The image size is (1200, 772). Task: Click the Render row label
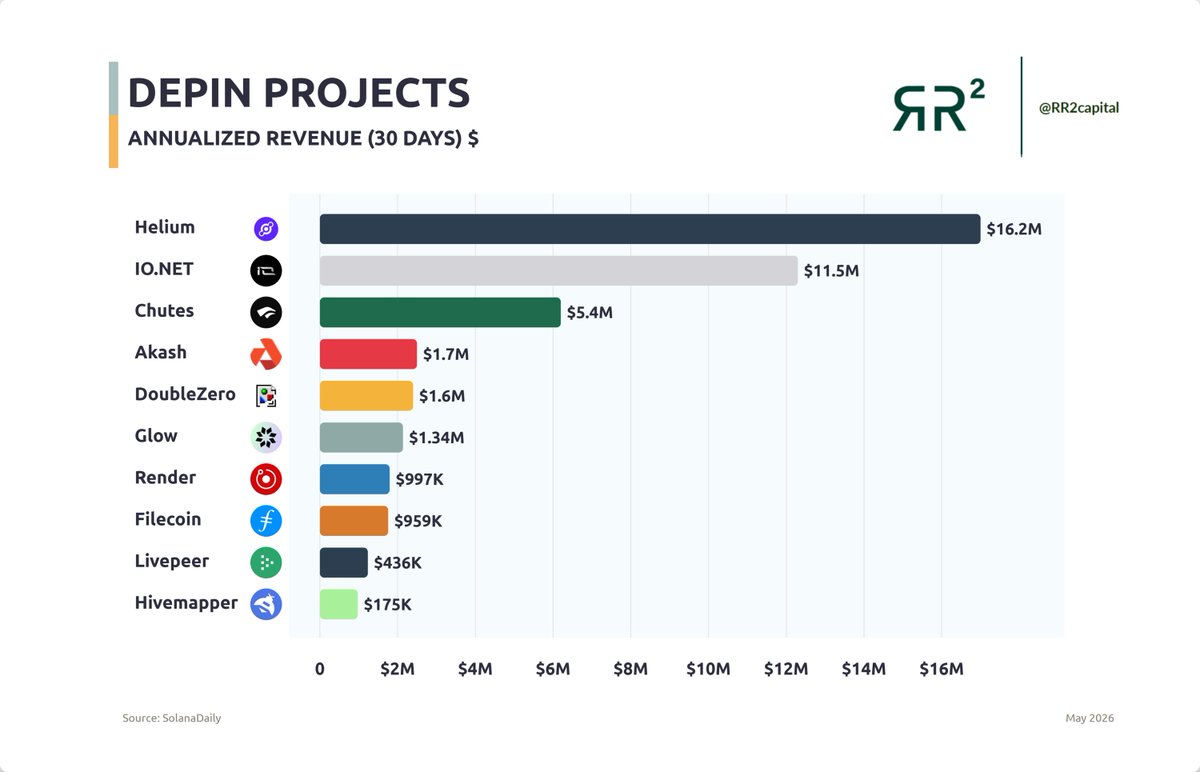click(166, 477)
